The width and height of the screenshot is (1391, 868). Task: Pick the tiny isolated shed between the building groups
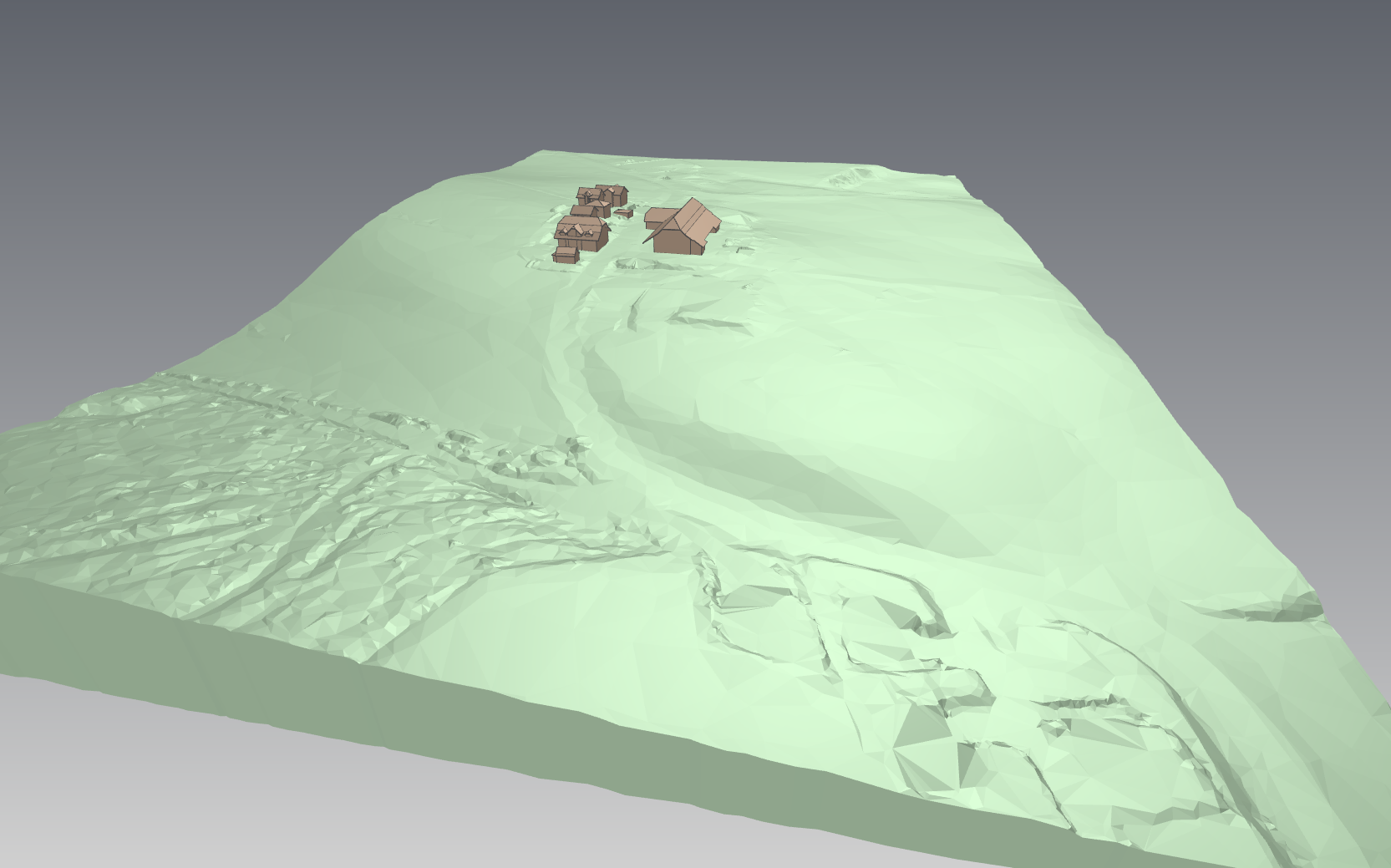click(x=623, y=213)
